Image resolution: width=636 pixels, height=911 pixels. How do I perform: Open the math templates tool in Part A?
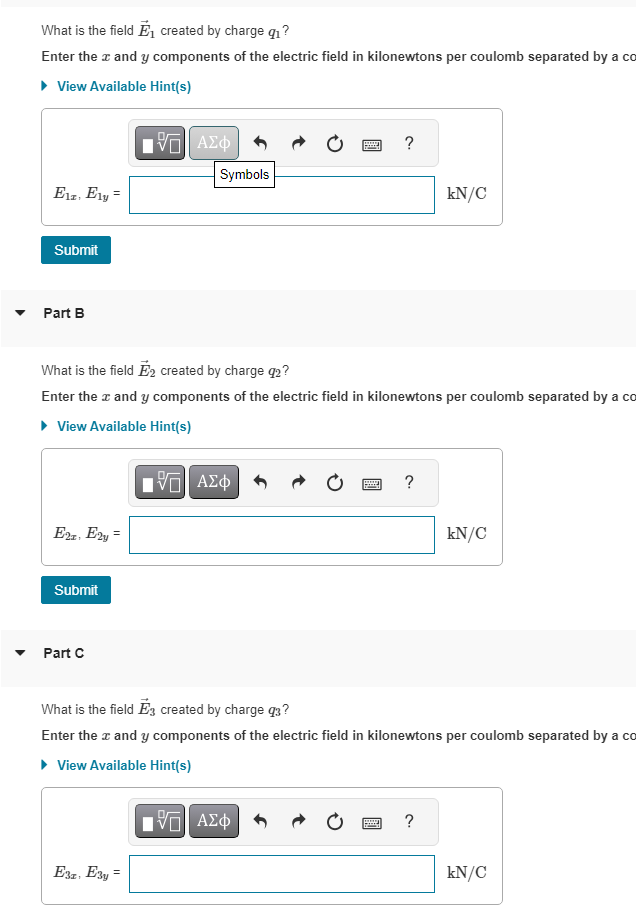coord(158,142)
